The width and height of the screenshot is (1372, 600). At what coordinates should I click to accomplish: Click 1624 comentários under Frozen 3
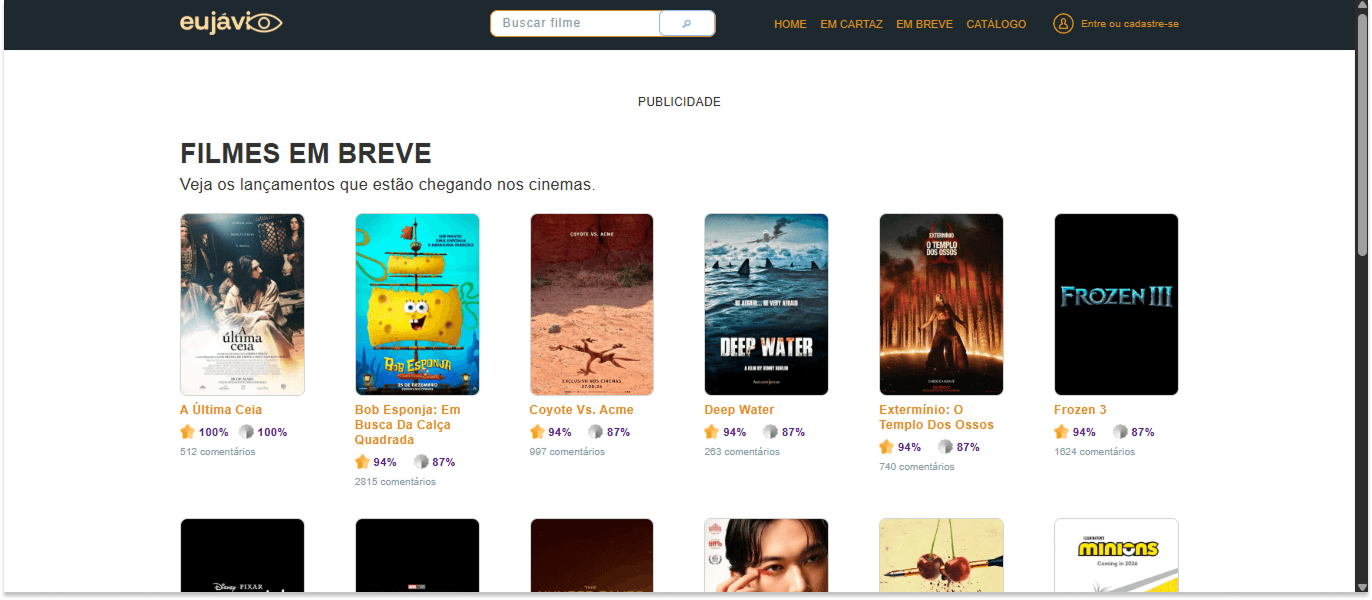[x=1094, y=452]
